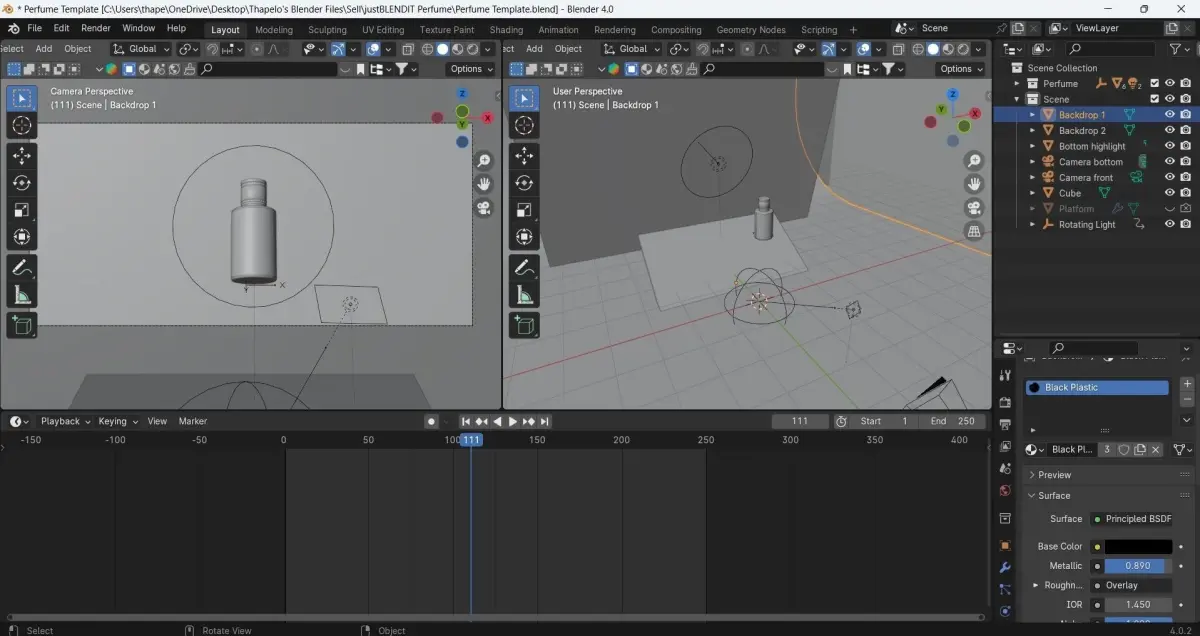Expand the Backdrop 1 tree item
The image size is (1200, 636).
click(x=1033, y=115)
